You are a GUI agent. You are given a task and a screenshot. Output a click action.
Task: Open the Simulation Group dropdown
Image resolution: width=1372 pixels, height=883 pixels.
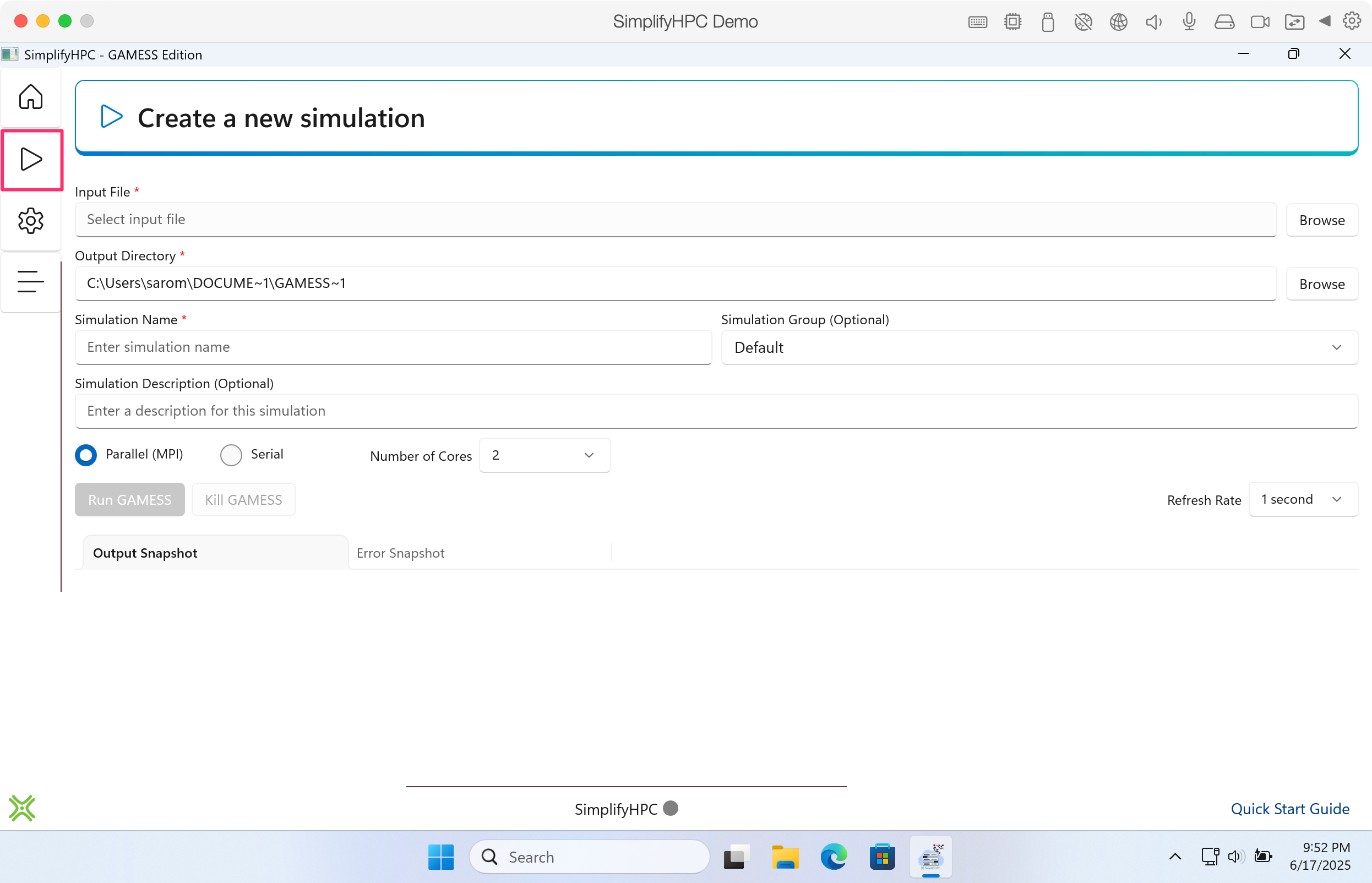(x=1039, y=347)
